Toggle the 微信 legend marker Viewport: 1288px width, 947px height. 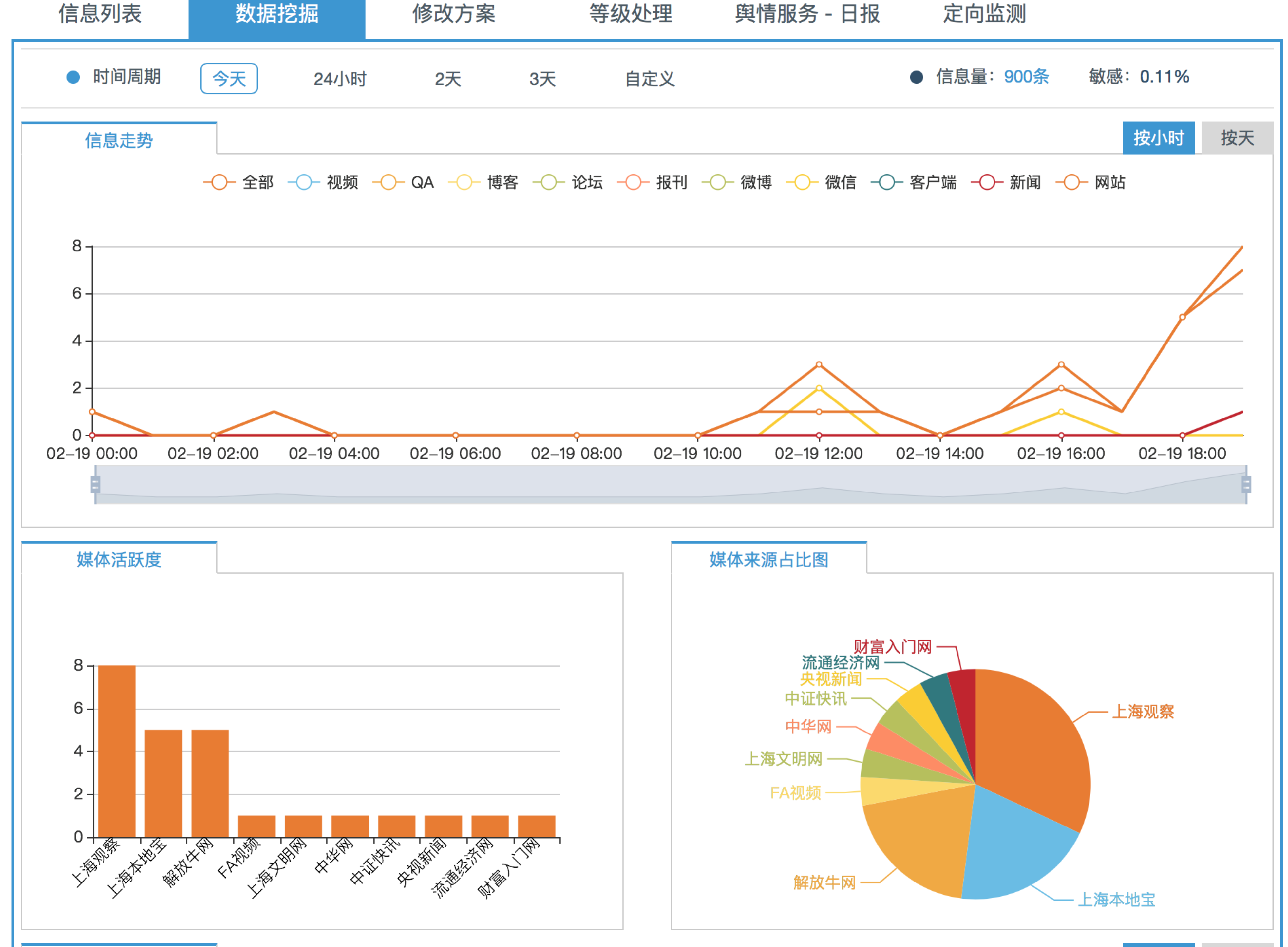point(802,182)
